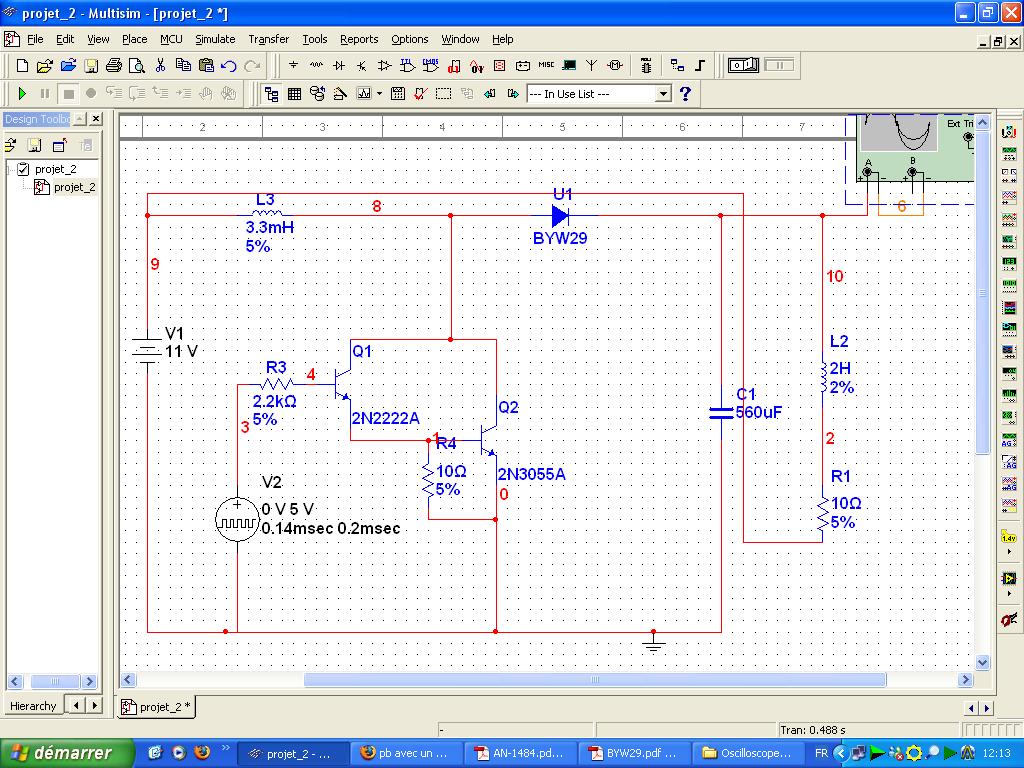Click the blue Help question mark
The height and width of the screenshot is (768, 1024).
685,94
